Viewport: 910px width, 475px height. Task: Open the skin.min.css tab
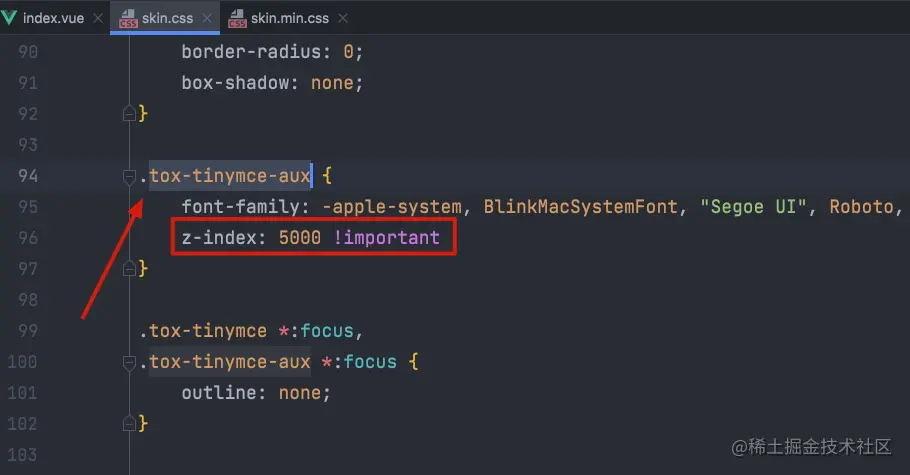pos(289,18)
